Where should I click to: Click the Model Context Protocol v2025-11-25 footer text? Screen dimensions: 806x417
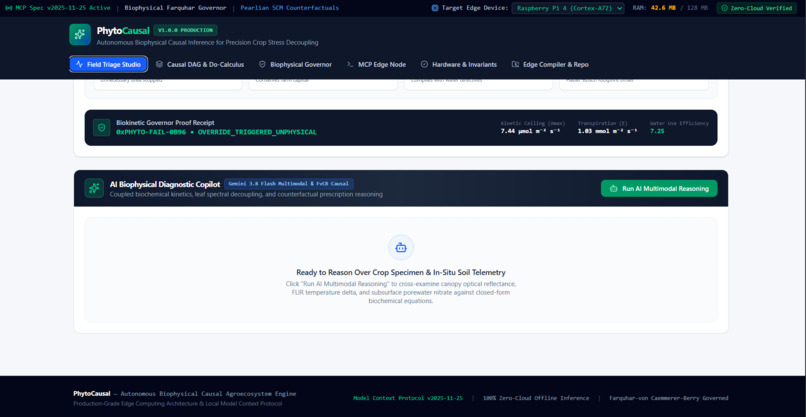(408, 398)
